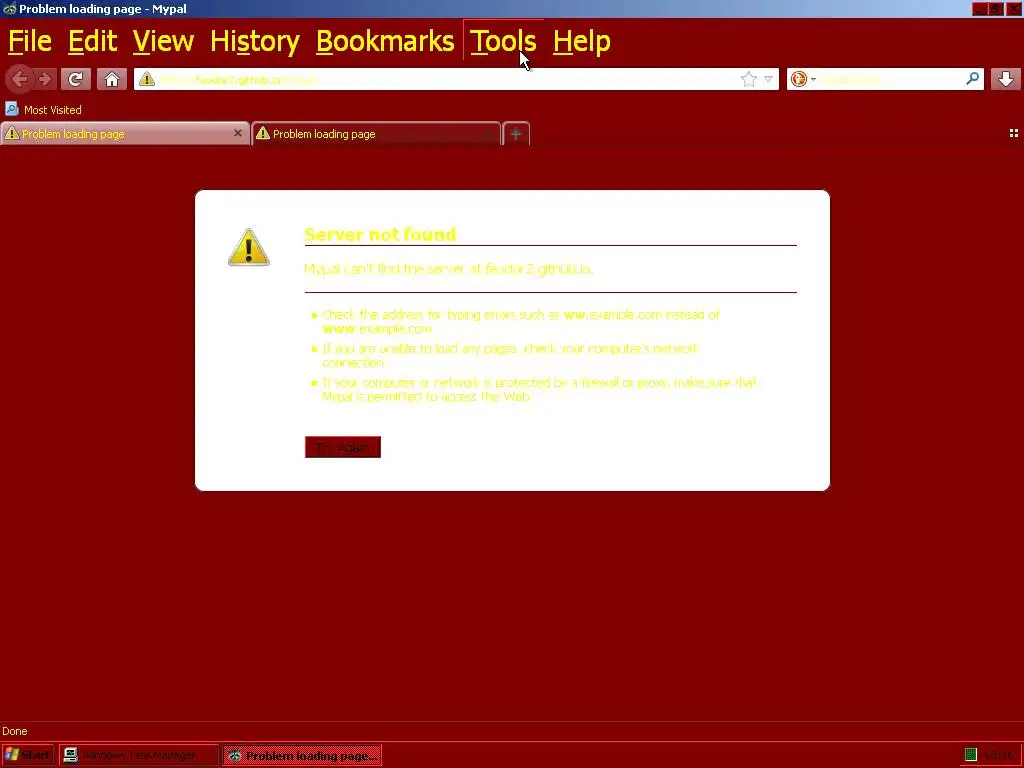Open the DuckDuckGo search engine selector

(803, 79)
